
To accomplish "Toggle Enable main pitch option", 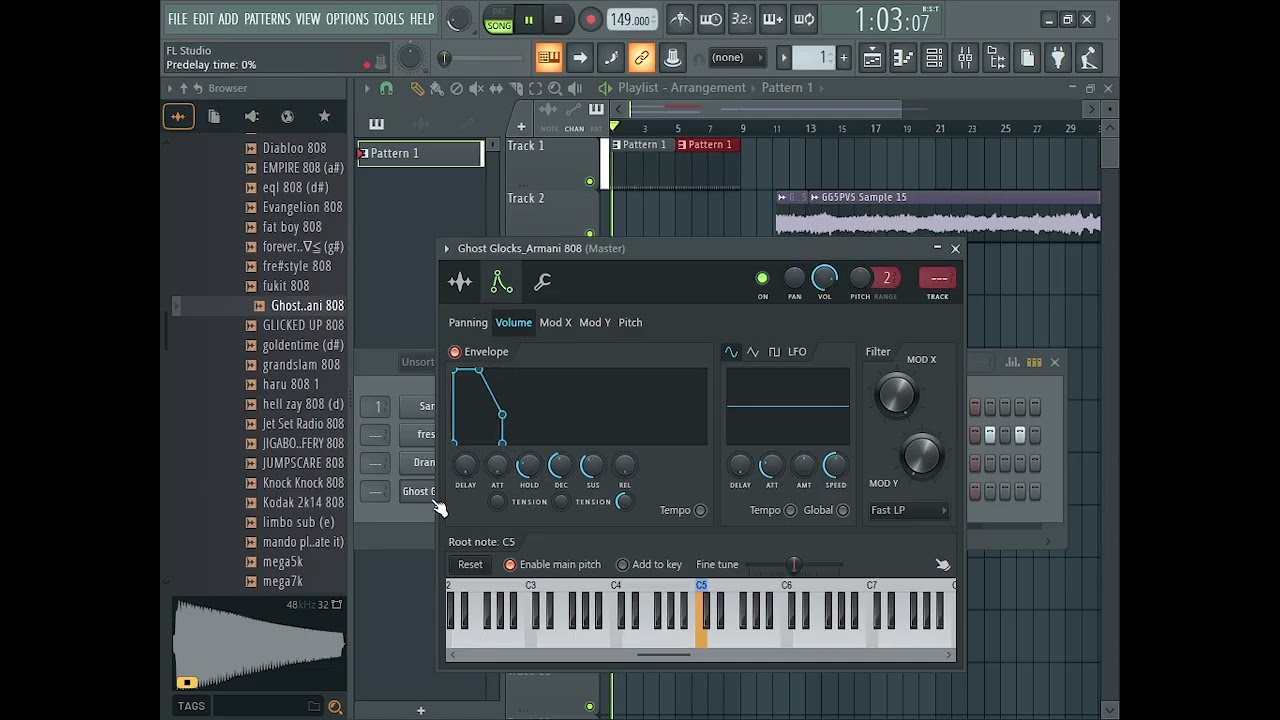I will click(552, 565).
